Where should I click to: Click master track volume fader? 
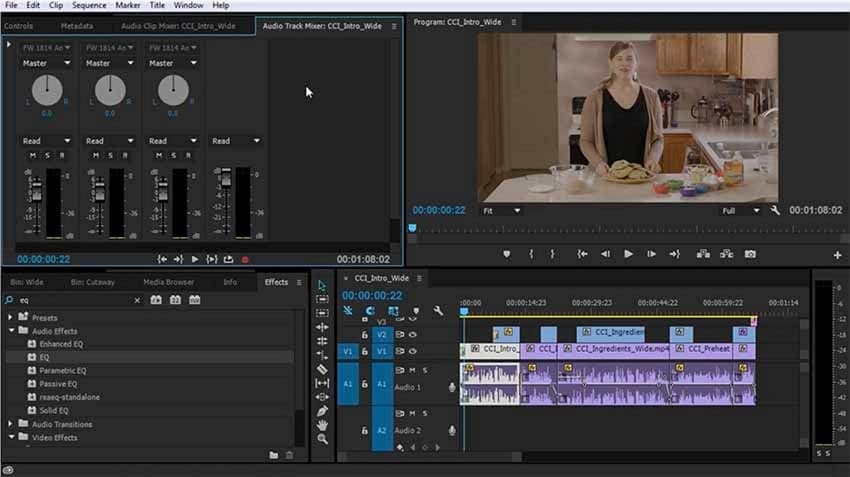coord(226,177)
